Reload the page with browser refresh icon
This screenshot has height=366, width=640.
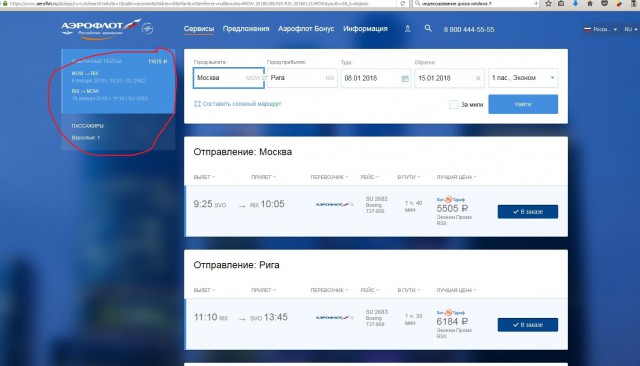pyautogui.click(x=402, y=3)
